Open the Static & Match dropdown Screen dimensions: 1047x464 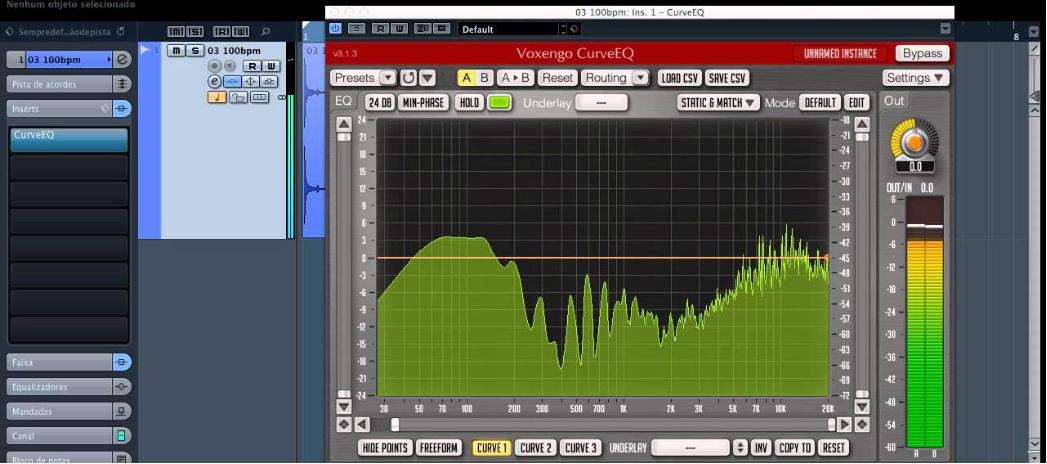coord(718,102)
